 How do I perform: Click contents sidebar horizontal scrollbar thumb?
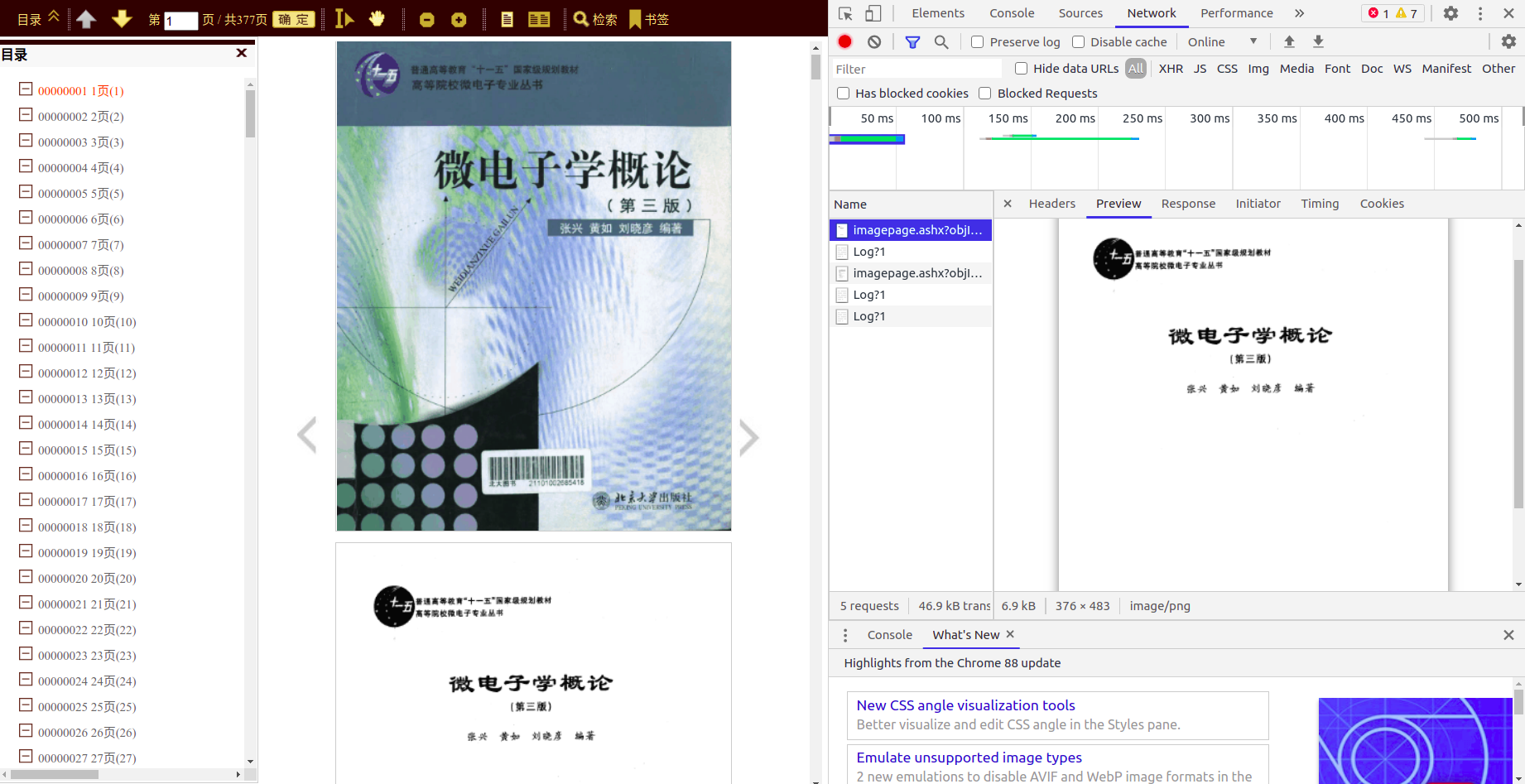(55, 775)
